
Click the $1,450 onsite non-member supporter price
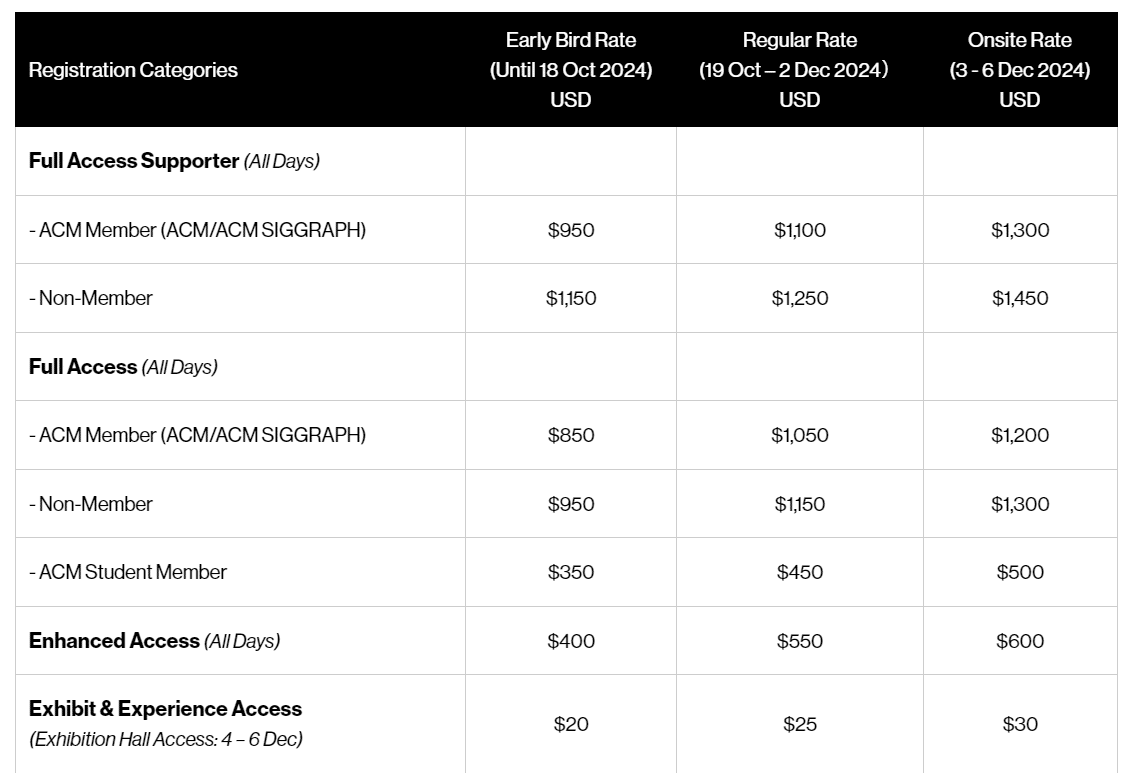[x=1020, y=298]
